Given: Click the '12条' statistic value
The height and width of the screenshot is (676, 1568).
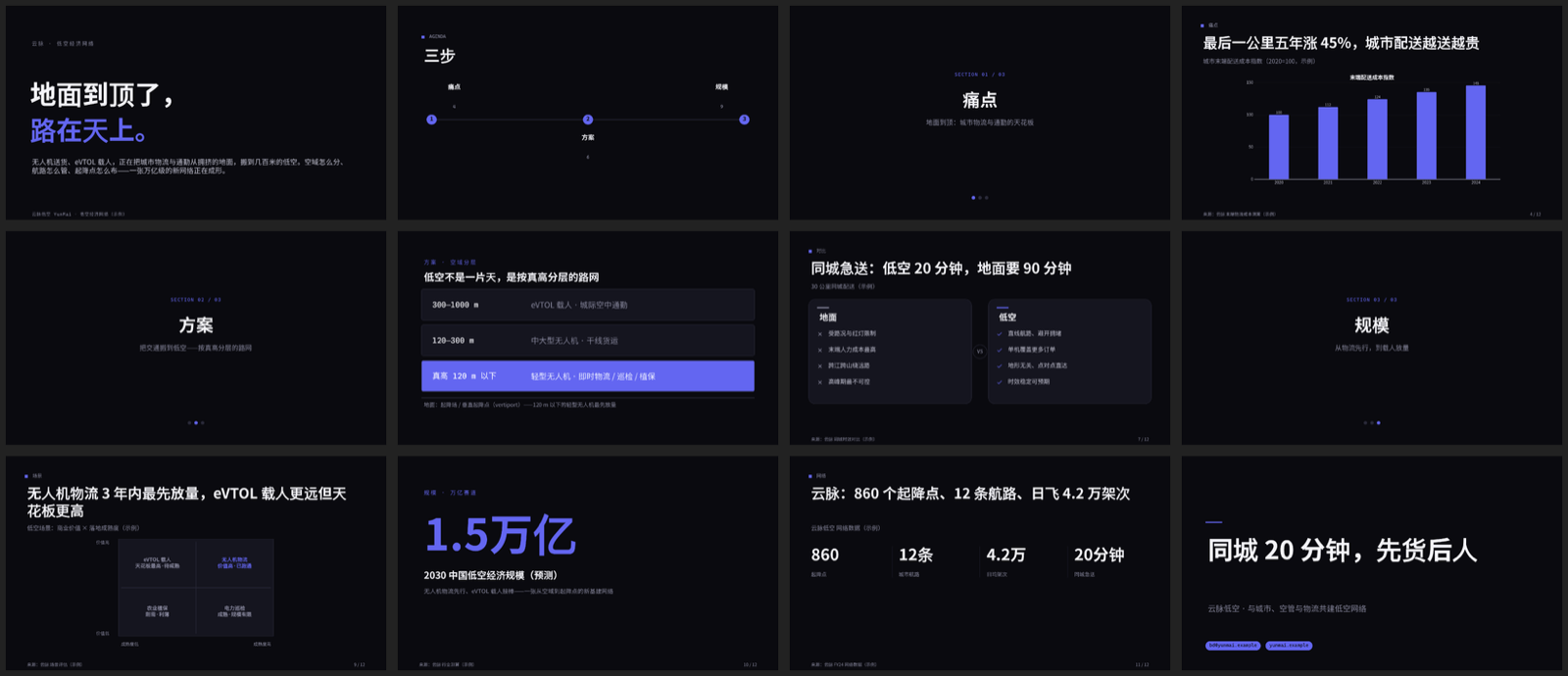Looking at the screenshot, I should point(915,555).
